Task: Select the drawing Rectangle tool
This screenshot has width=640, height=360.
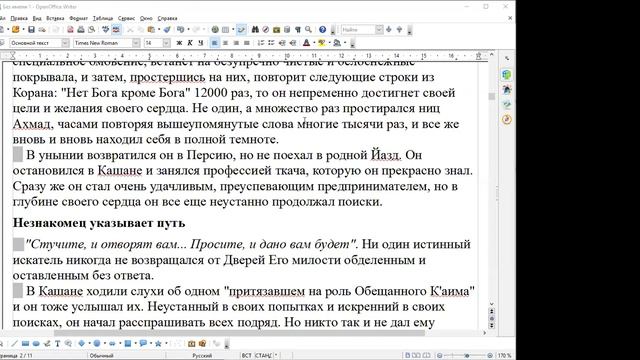Action: pos(25,344)
